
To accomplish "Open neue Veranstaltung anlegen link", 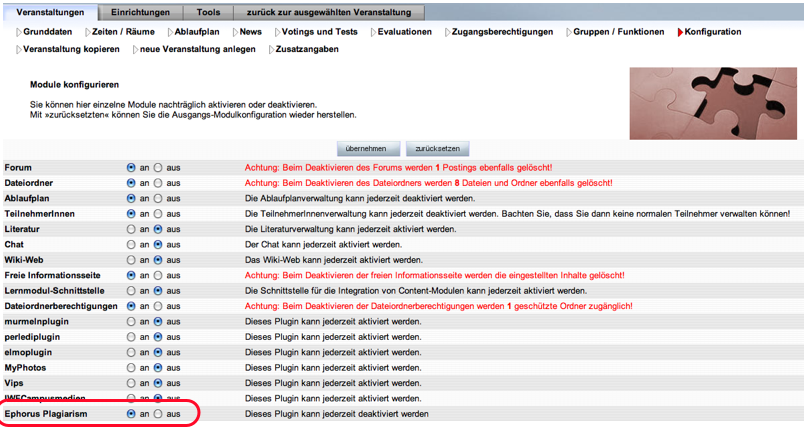I will coord(197,49).
